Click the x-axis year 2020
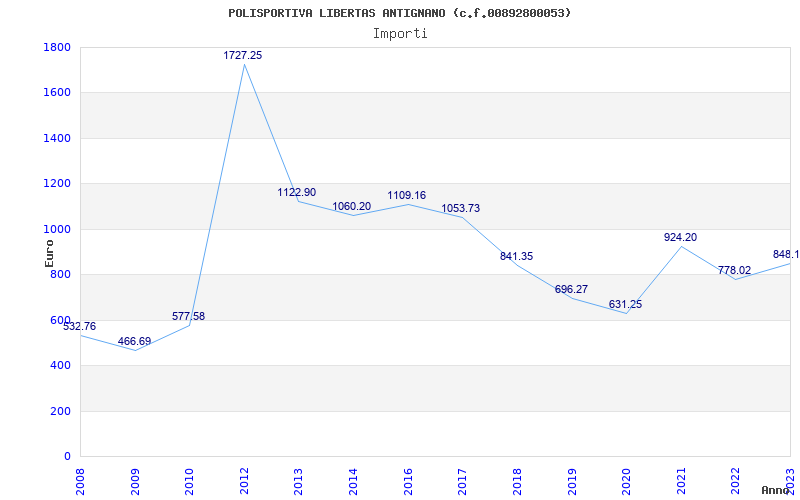800x500 pixels. pyautogui.click(x=626, y=482)
